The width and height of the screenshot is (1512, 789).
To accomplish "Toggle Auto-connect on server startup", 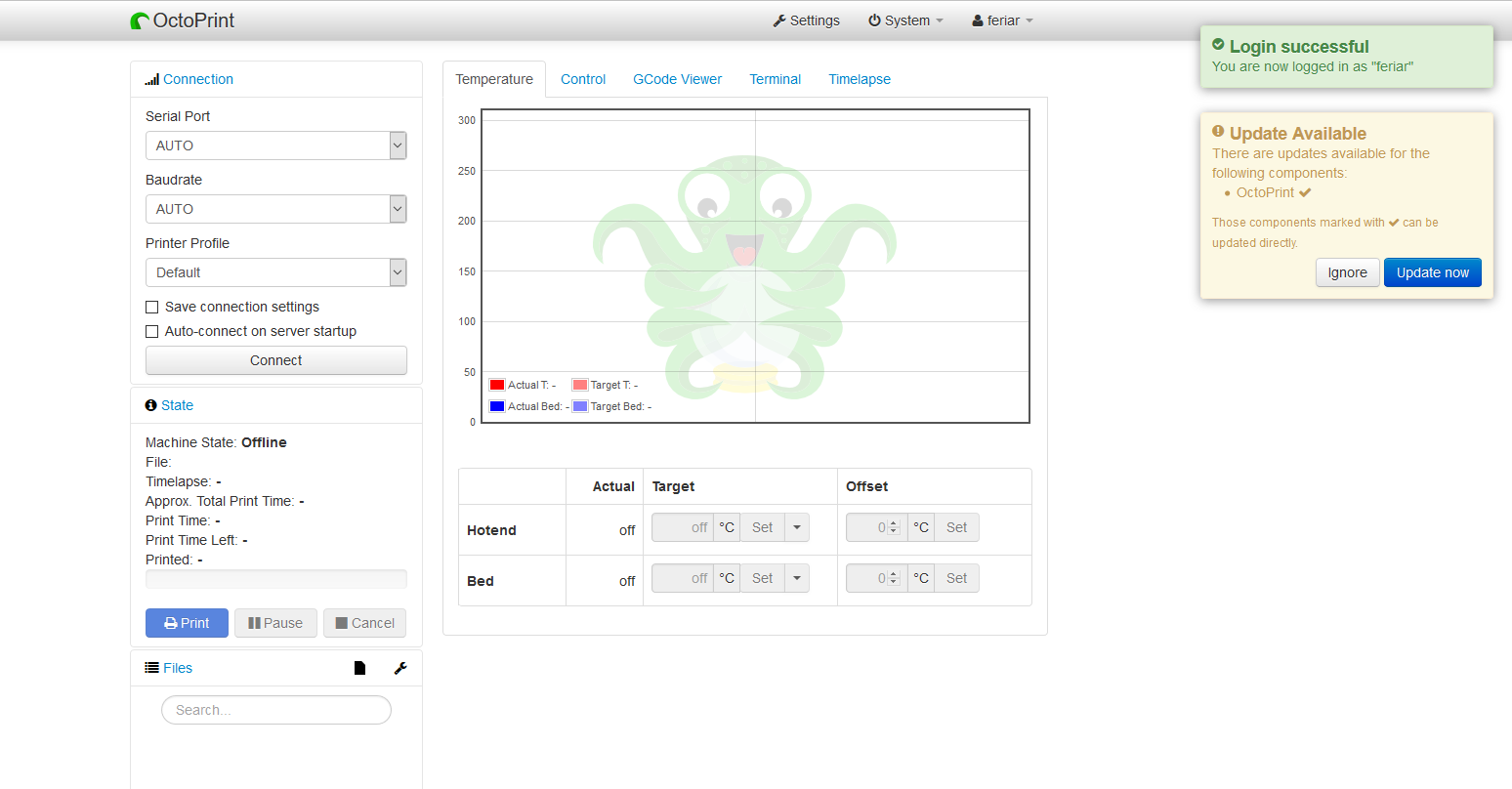I will (x=152, y=332).
